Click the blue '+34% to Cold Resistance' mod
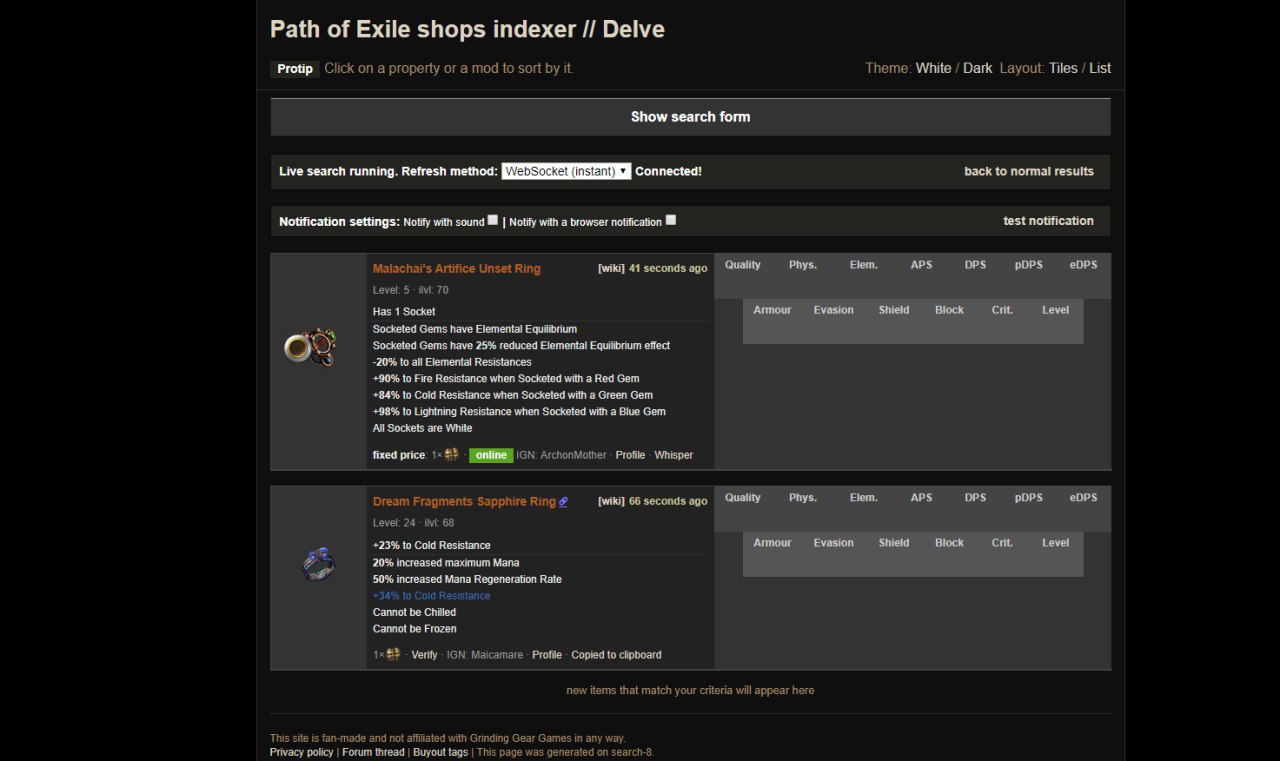Viewport: 1280px width, 761px height. click(432, 596)
